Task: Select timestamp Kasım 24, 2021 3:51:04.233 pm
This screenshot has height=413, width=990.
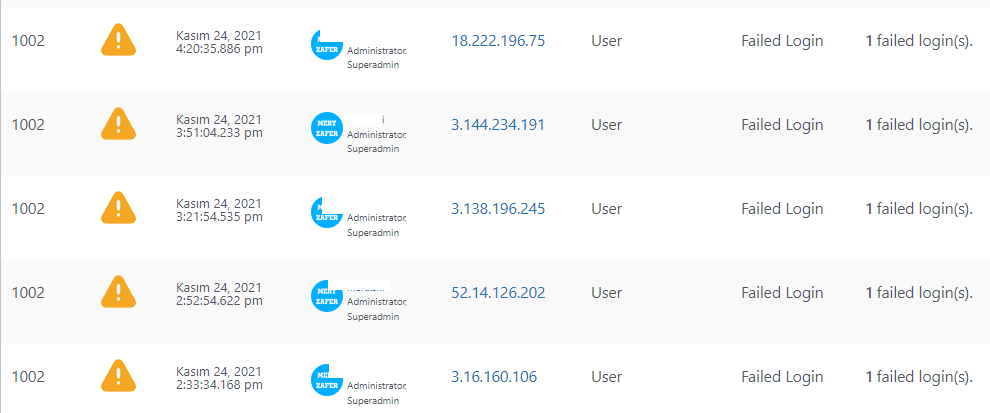Action: click(219, 126)
